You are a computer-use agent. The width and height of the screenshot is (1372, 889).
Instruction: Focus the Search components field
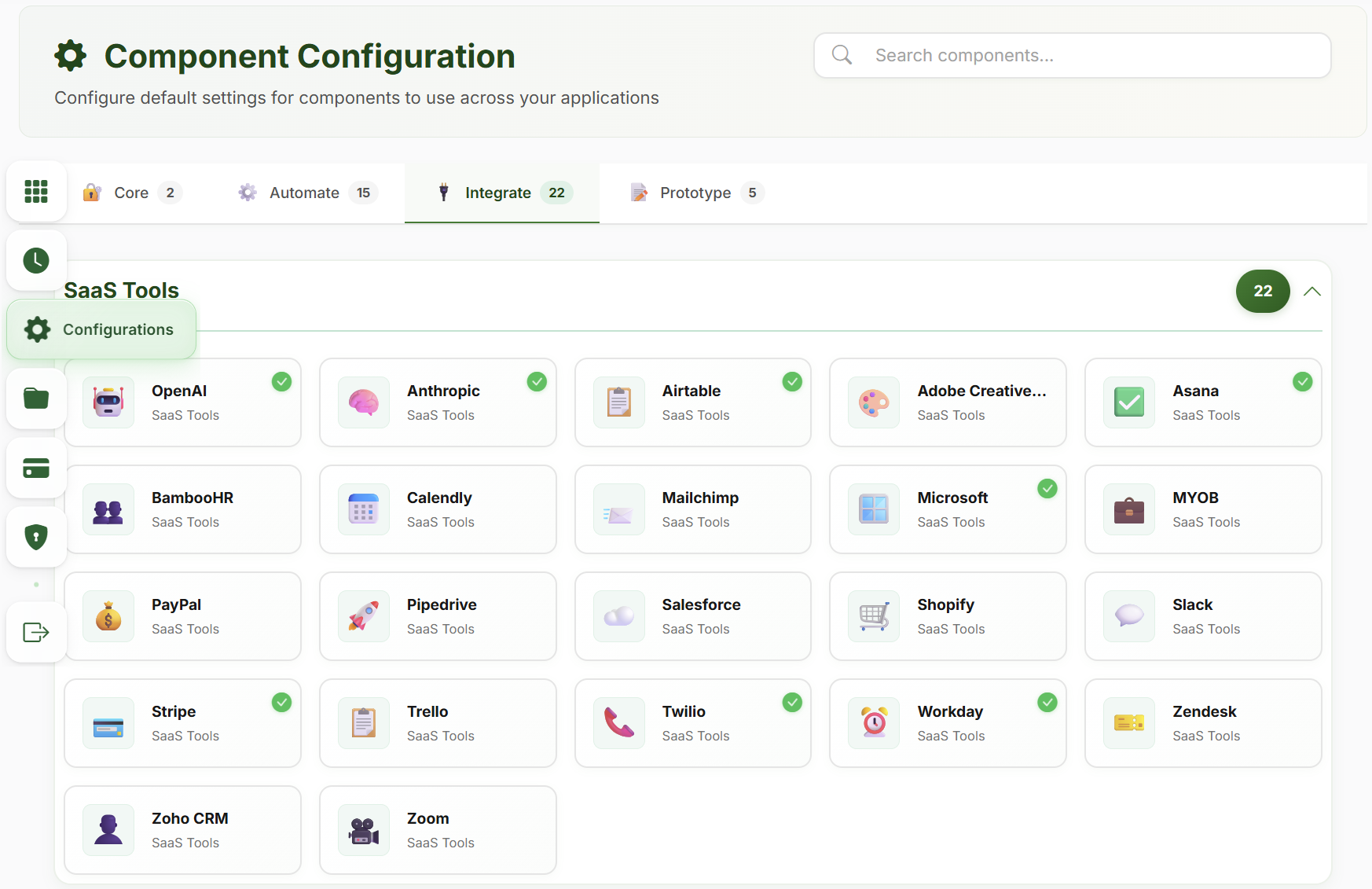coord(1073,55)
